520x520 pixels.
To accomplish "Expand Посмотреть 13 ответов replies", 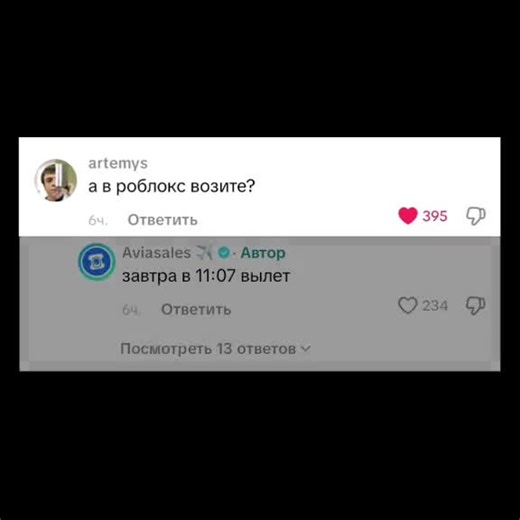I will coord(215,349).
